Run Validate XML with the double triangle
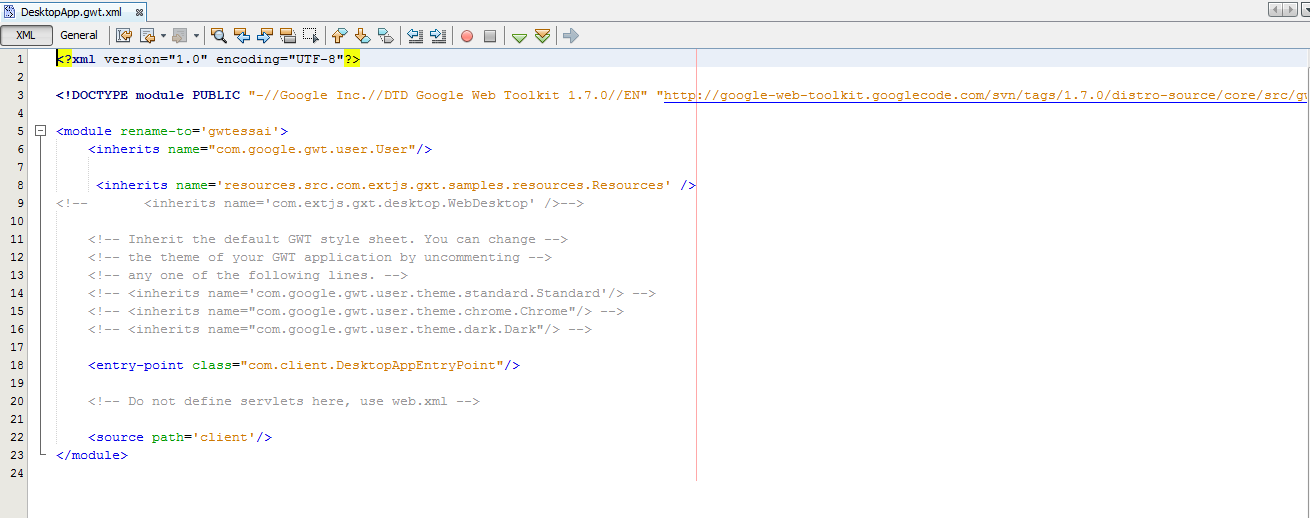 click(x=542, y=36)
